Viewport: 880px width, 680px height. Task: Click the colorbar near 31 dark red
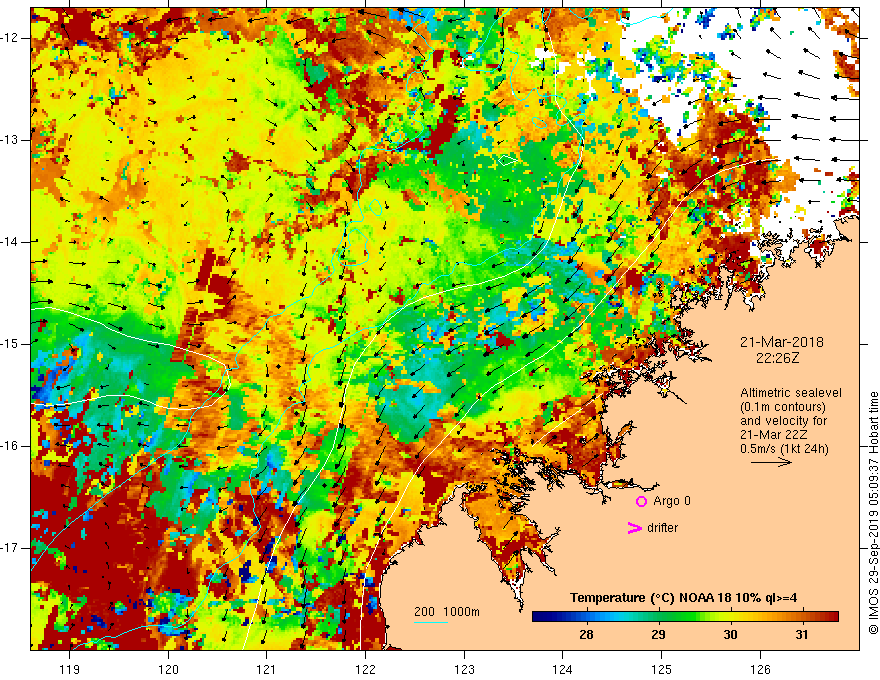coord(802,617)
